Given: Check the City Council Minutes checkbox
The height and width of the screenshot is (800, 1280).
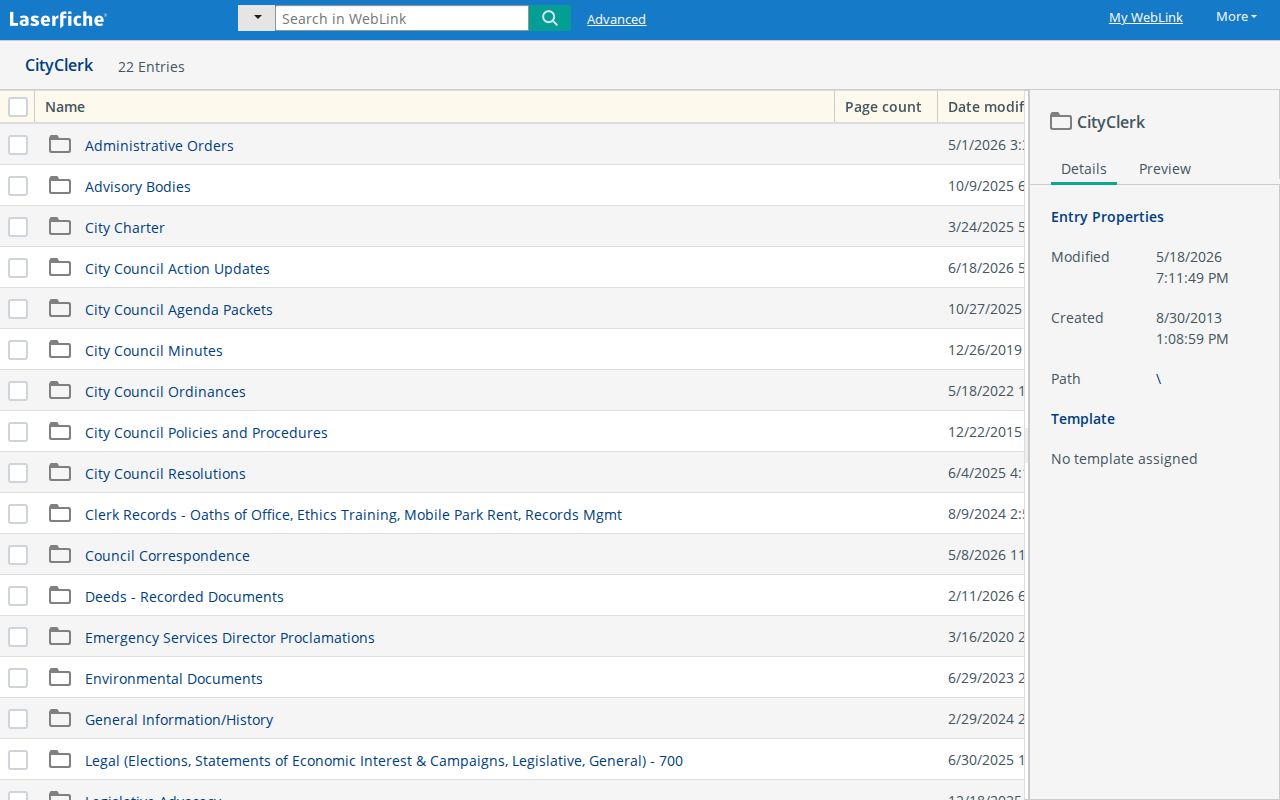Looking at the screenshot, I should tap(18, 350).
